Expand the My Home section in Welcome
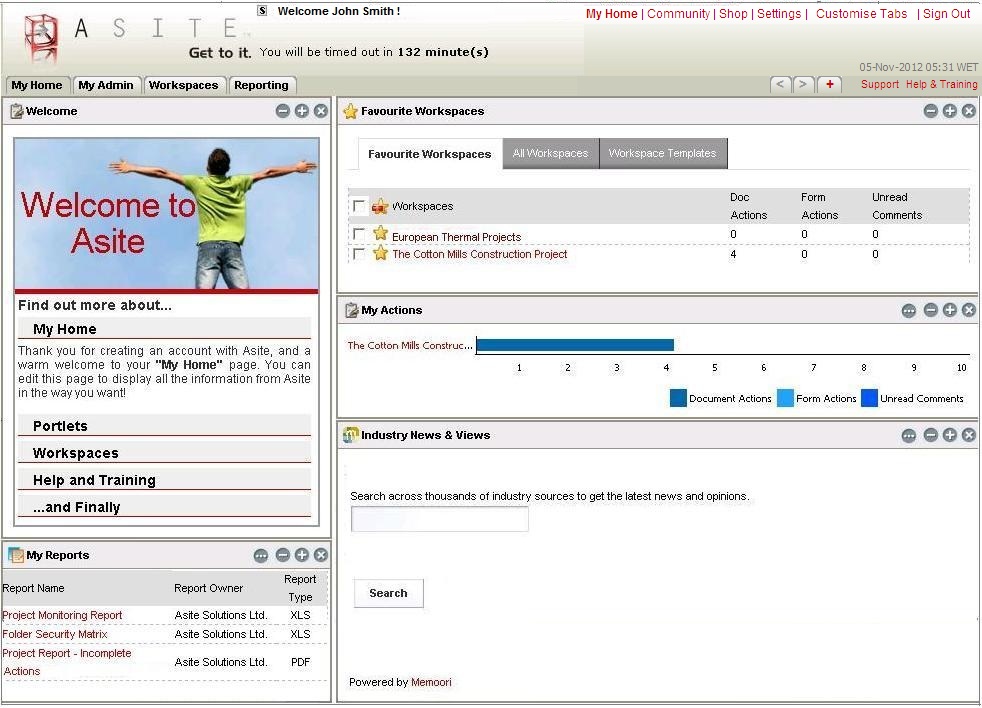Image resolution: width=982 pixels, height=708 pixels. [164, 329]
